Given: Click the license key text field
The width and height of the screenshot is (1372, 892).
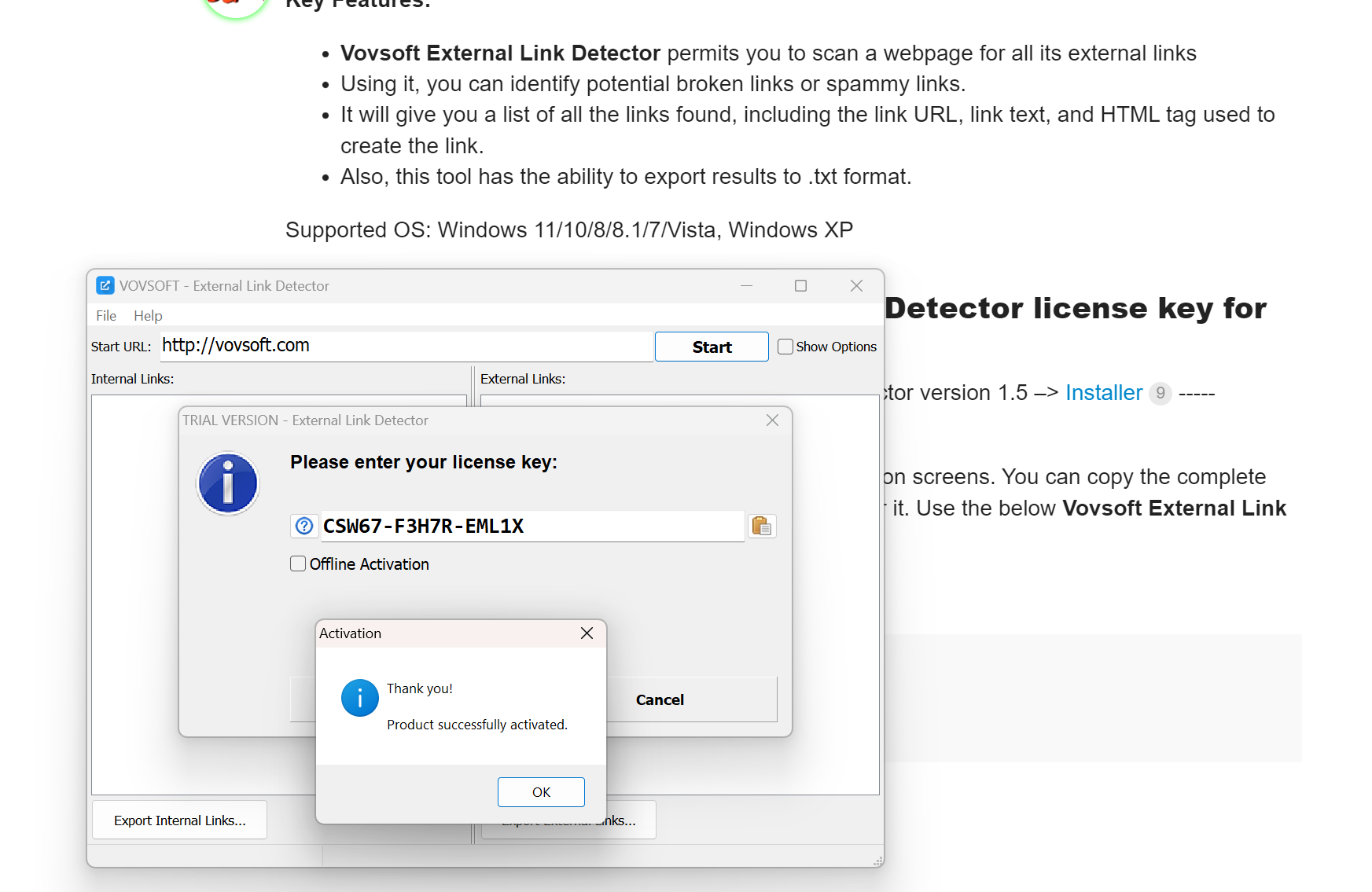Looking at the screenshot, I should [532, 526].
